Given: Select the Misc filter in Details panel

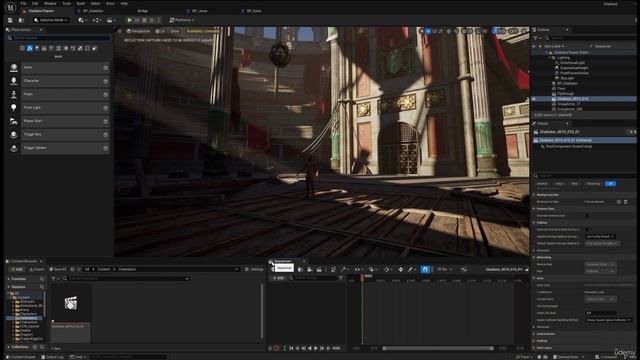Looking at the screenshot, I should click(574, 184).
